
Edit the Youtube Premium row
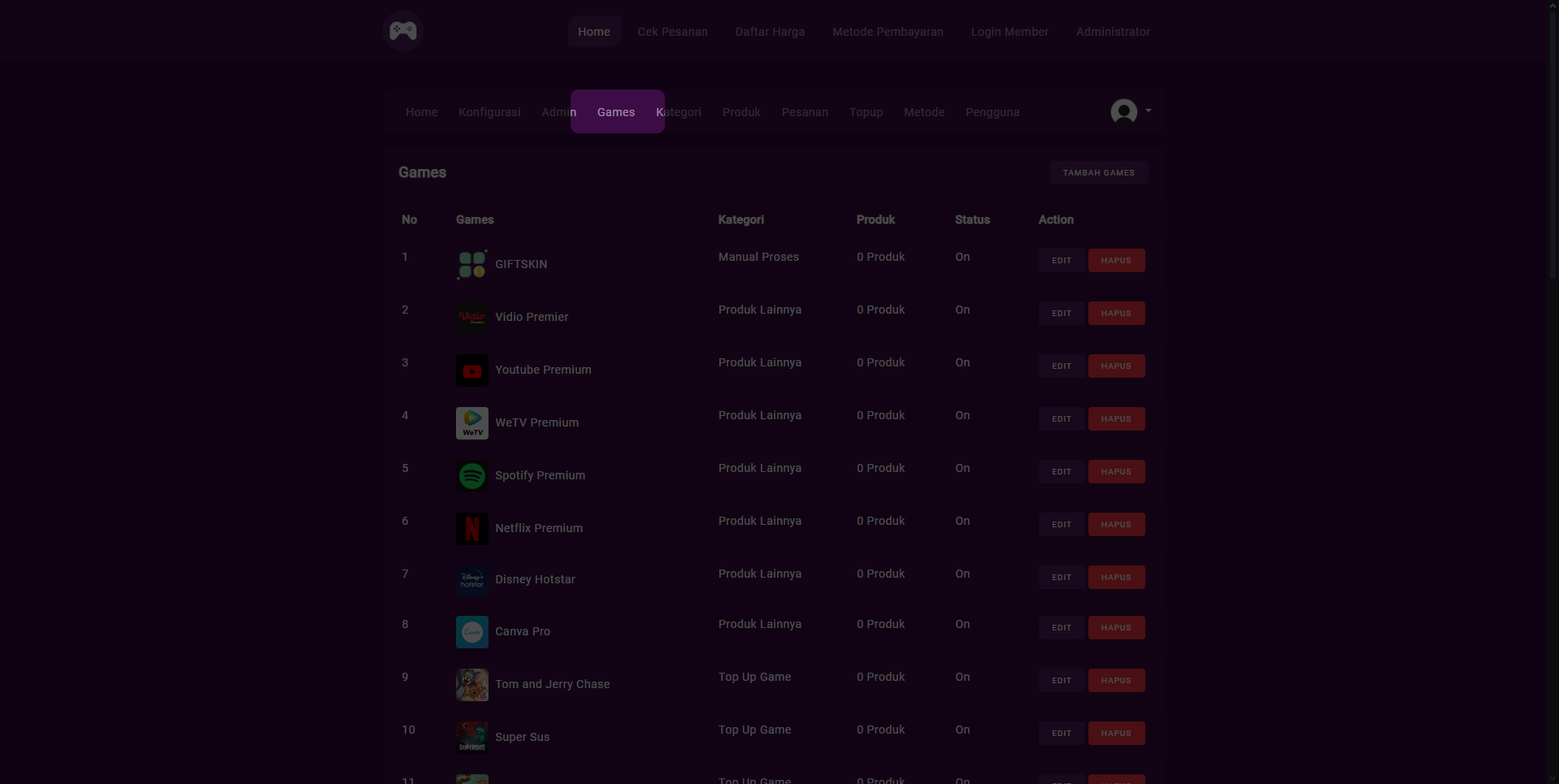coord(1062,366)
